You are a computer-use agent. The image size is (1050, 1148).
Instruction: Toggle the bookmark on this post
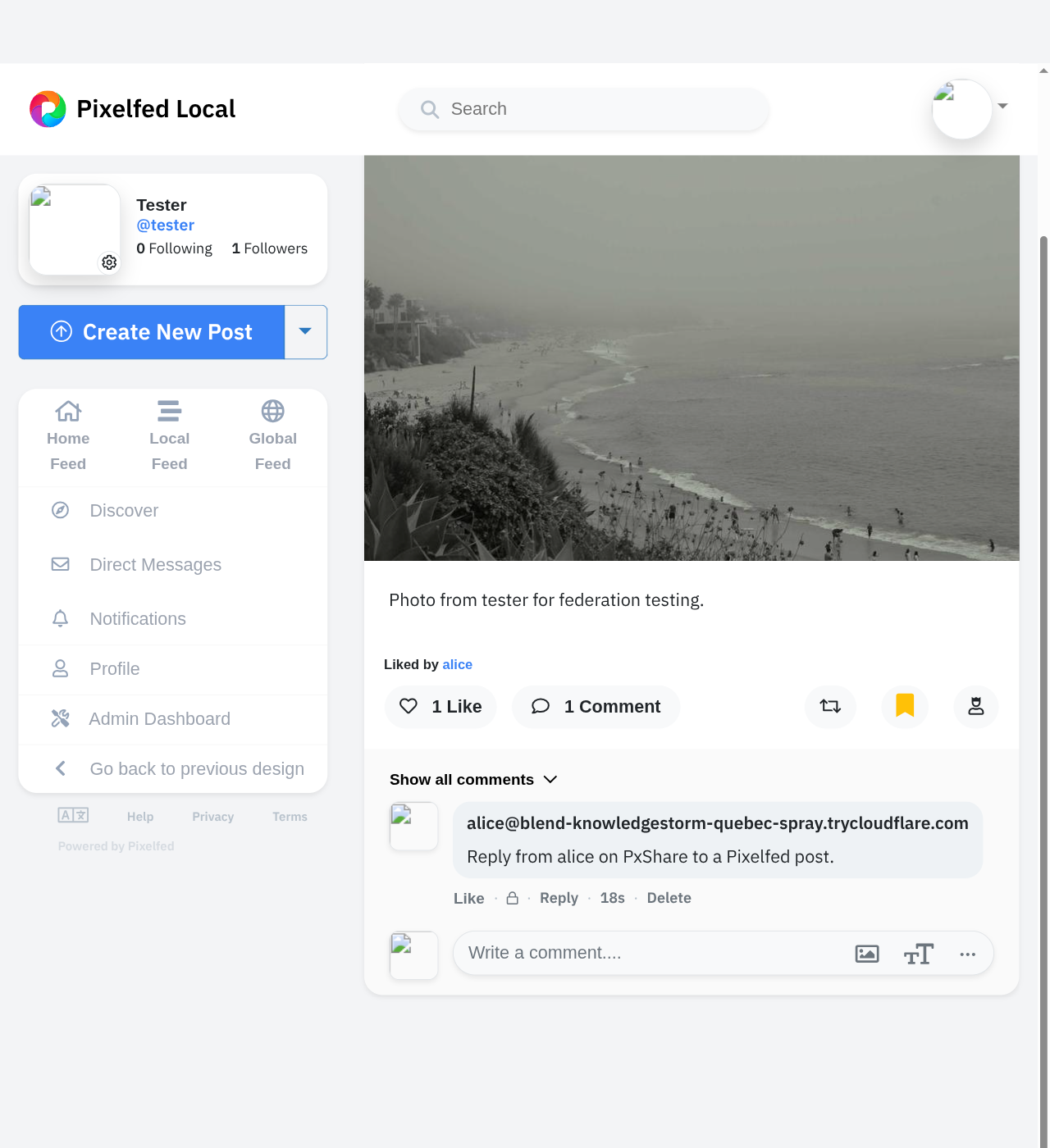(x=904, y=707)
